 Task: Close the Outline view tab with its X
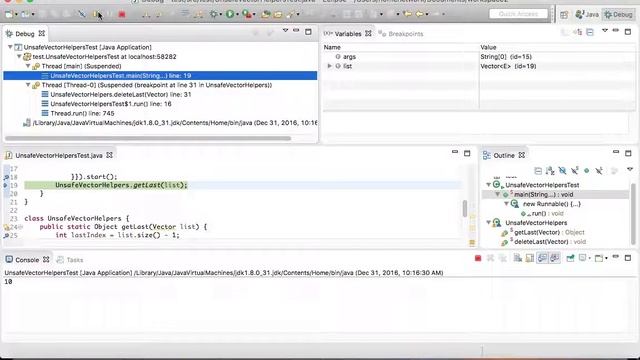(x=522, y=155)
